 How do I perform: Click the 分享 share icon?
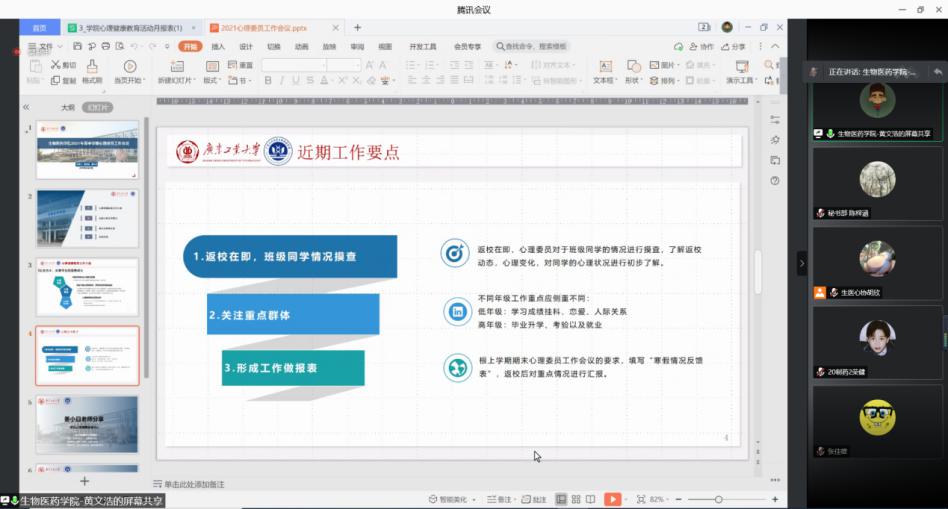(734, 46)
